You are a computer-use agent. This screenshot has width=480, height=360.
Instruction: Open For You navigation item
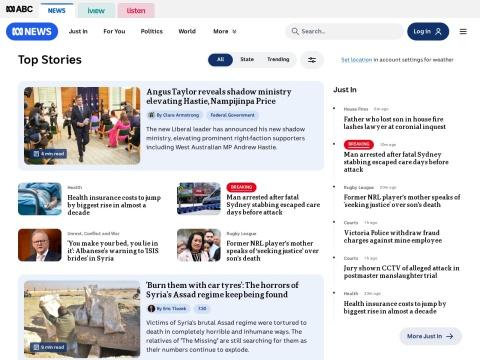click(x=114, y=31)
